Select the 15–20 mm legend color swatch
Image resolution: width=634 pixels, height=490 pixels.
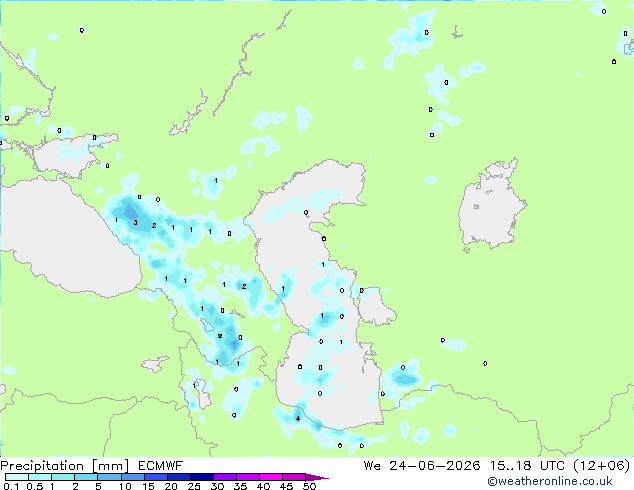[x=155, y=477]
